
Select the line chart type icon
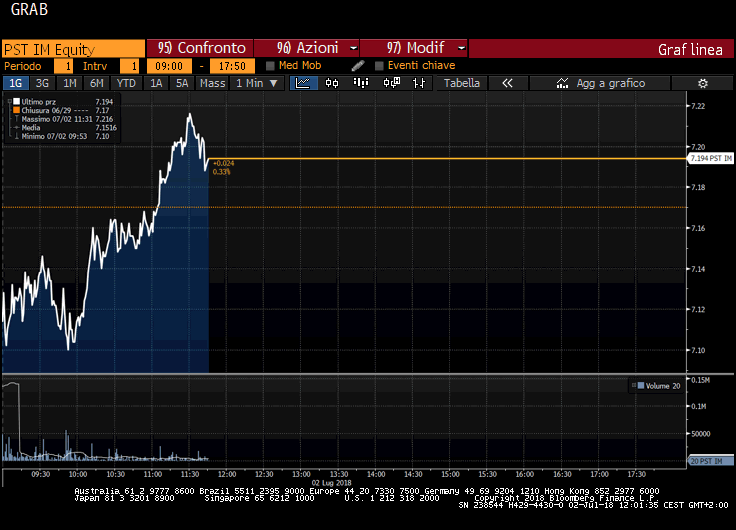click(x=303, y=83)
